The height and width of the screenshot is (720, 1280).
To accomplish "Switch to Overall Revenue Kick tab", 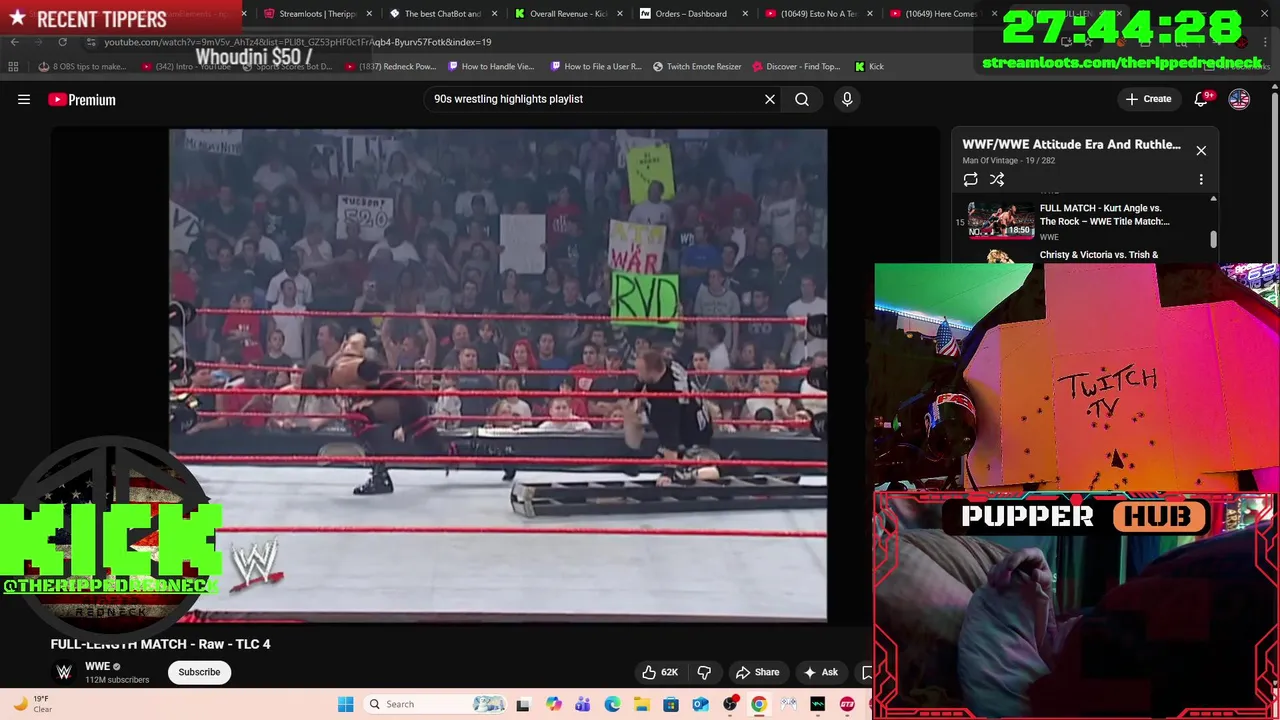I will pos(568,14).
